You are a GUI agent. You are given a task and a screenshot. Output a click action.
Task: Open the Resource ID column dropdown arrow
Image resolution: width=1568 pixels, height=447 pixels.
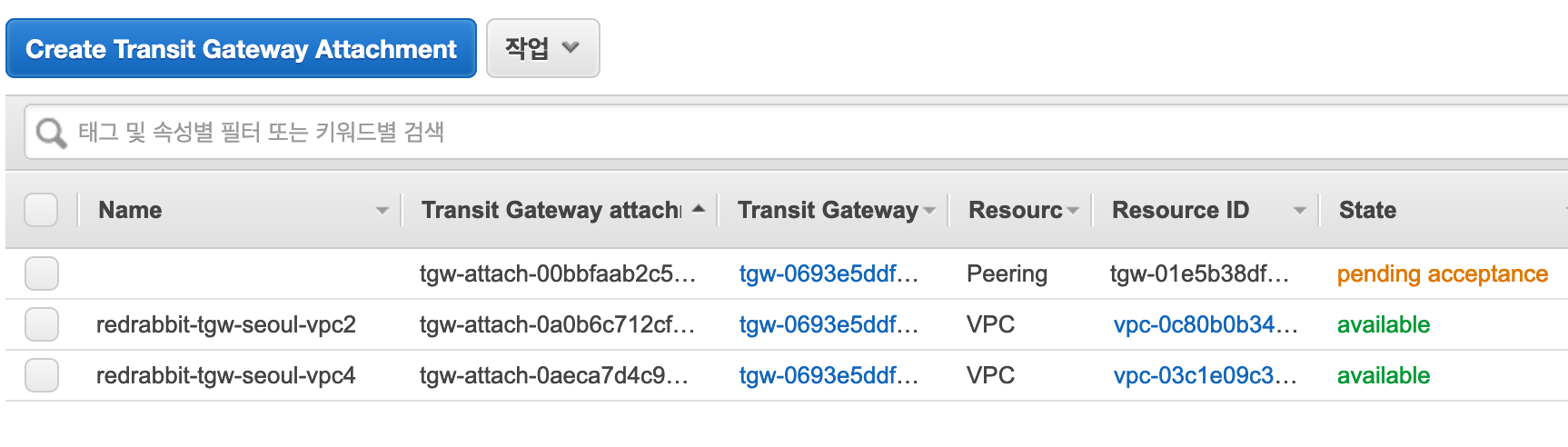point(1299,211)
